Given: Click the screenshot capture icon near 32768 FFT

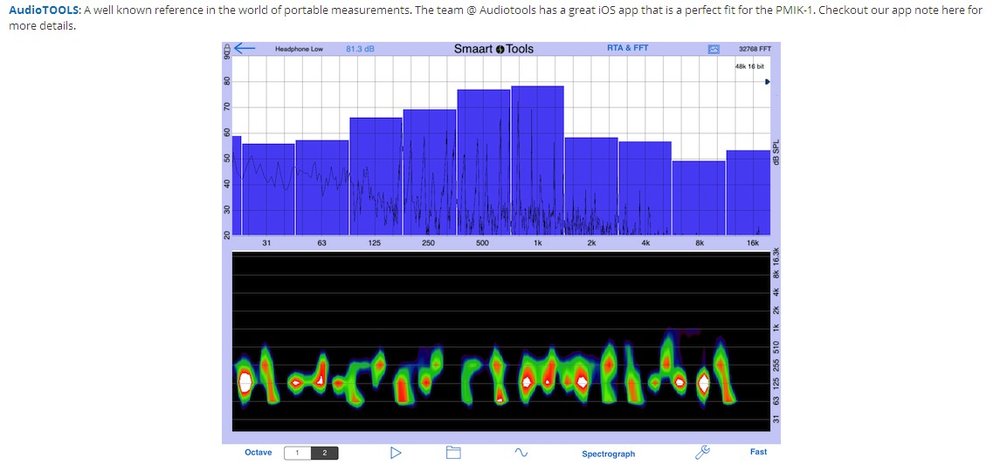Looking at the screenshot, I should point(714,49).
